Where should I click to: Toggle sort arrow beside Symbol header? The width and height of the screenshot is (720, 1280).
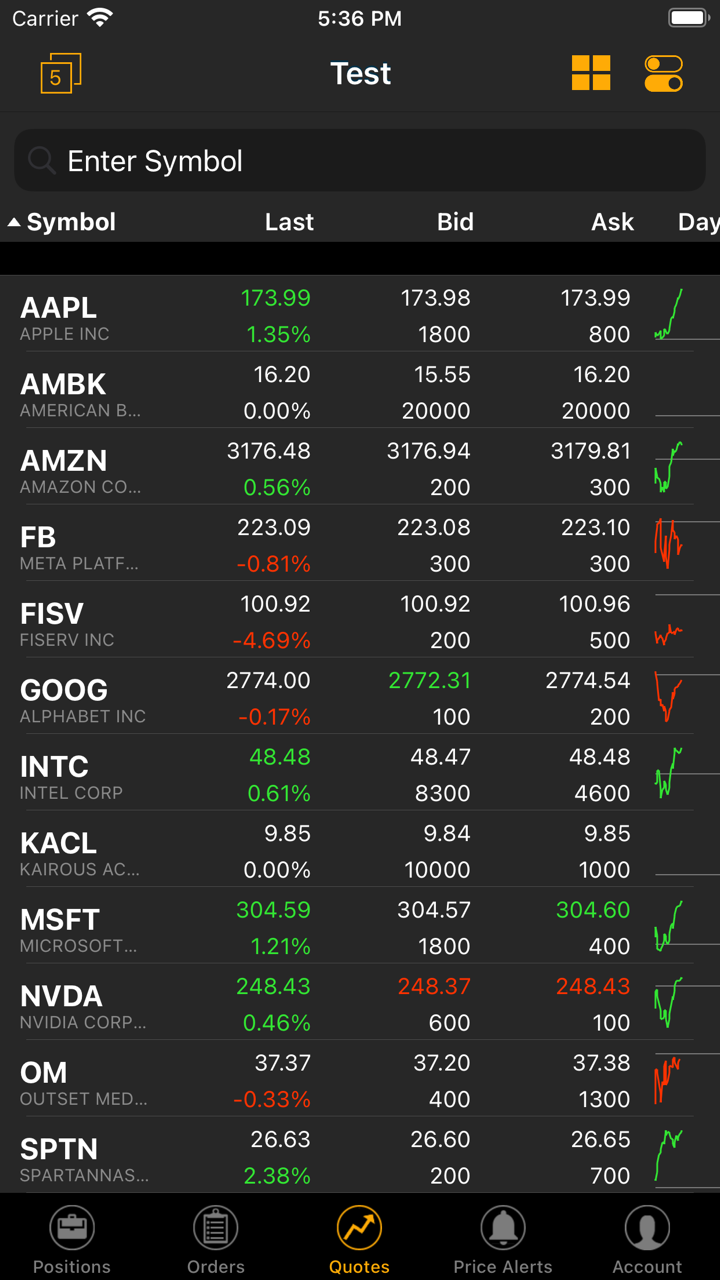(x=14, y=222)
